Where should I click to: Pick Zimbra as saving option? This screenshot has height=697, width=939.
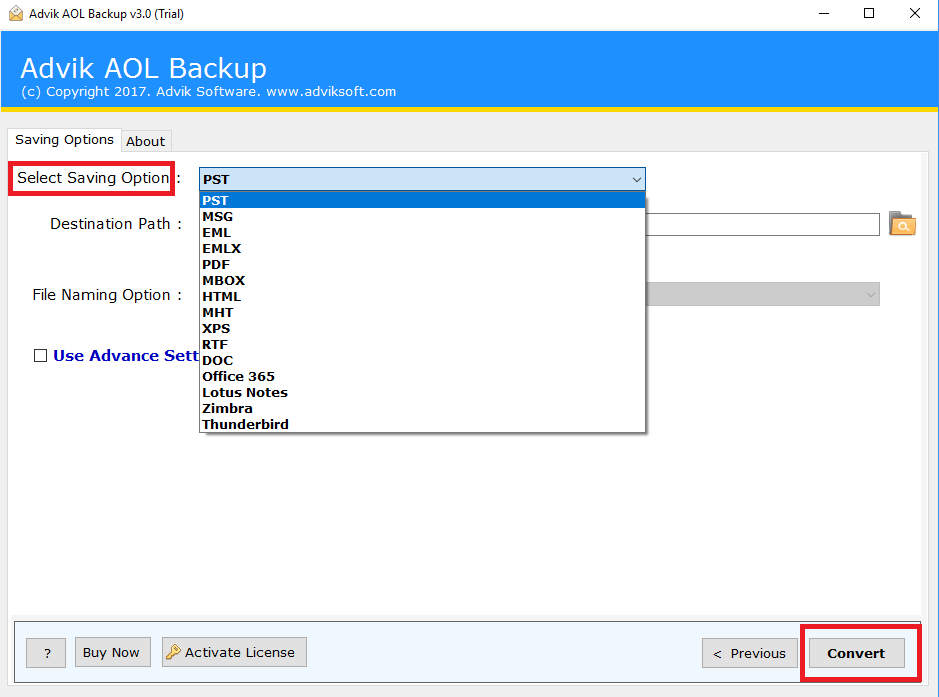(x=422, y=408)
